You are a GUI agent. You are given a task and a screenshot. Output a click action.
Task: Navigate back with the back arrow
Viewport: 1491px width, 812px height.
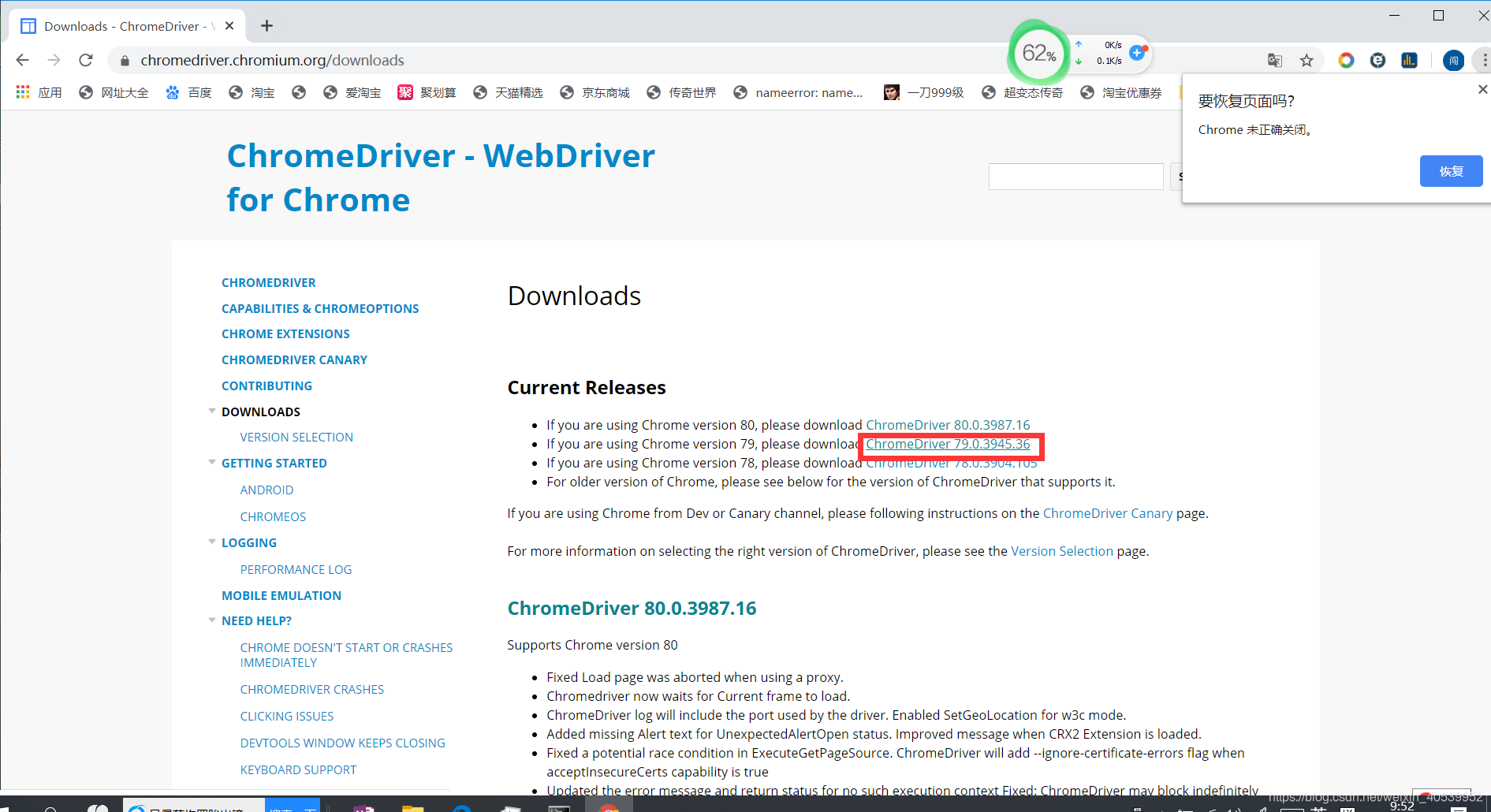[x=22, y=60]
